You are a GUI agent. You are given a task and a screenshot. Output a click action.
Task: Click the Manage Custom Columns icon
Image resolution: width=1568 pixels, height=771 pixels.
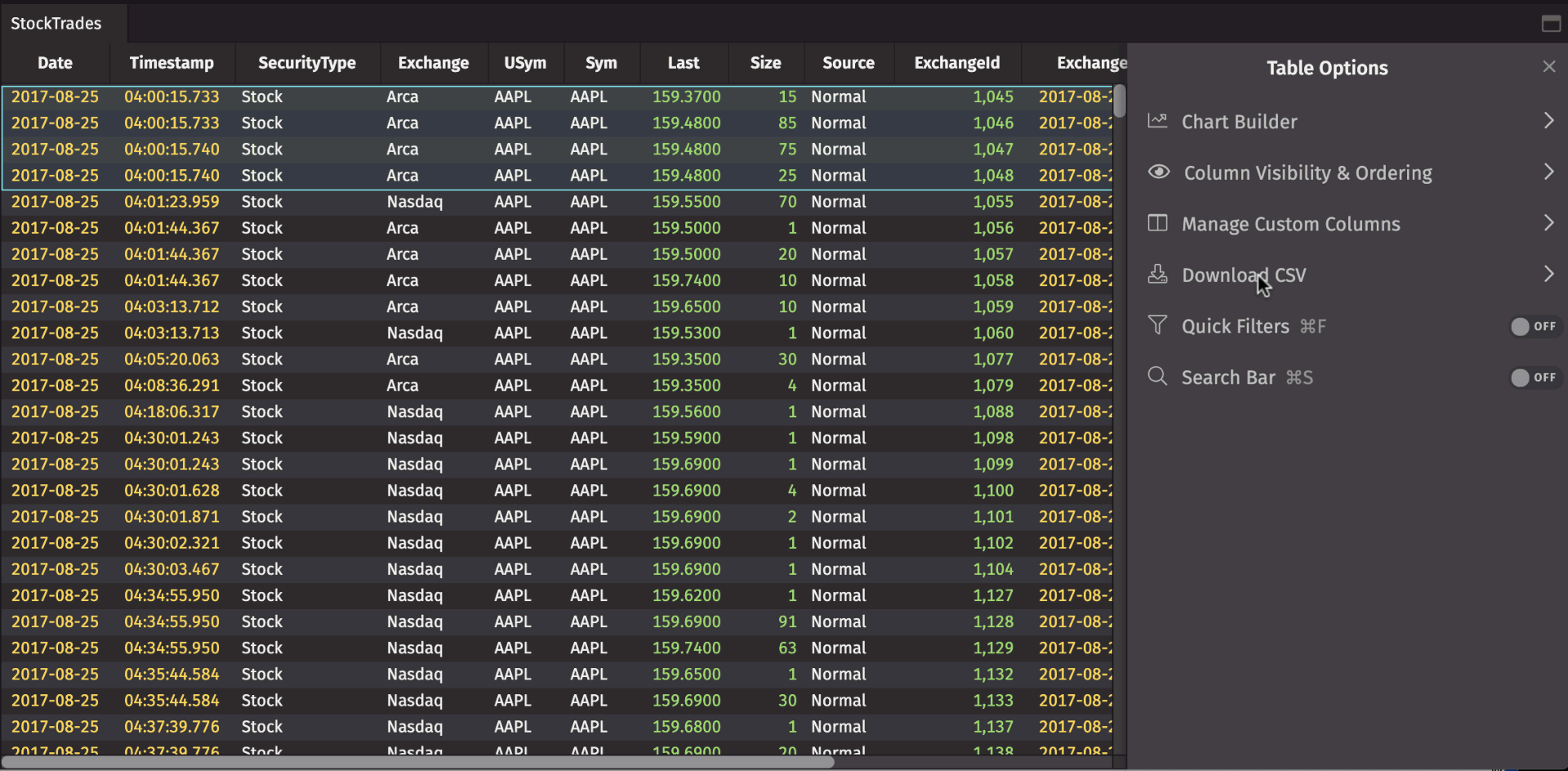pos(1157,224)
